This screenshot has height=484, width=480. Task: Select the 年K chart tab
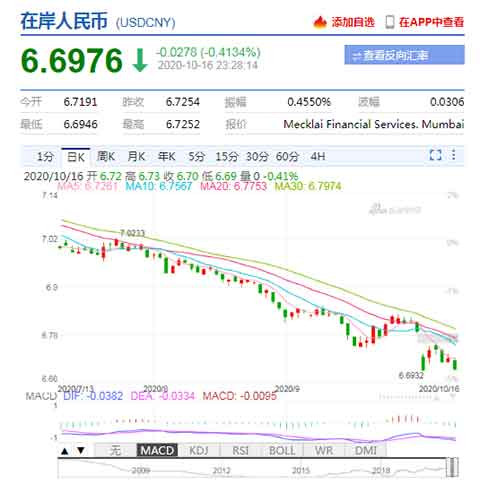(x=166, y=156)
